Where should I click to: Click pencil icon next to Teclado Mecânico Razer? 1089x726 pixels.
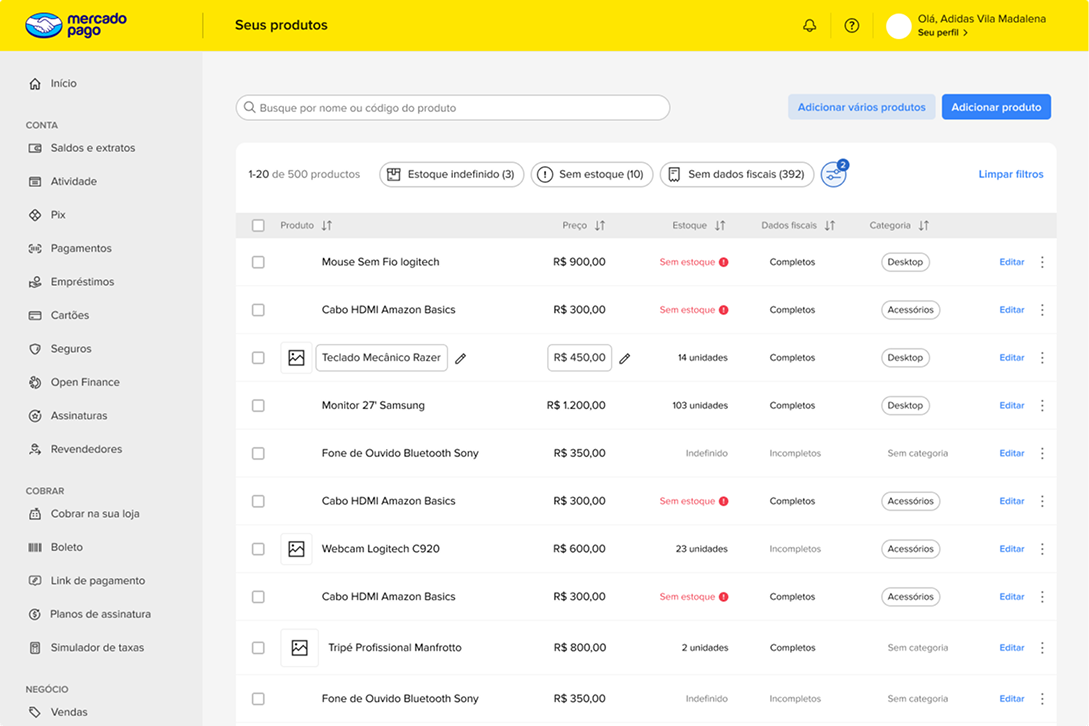(460, 358)
